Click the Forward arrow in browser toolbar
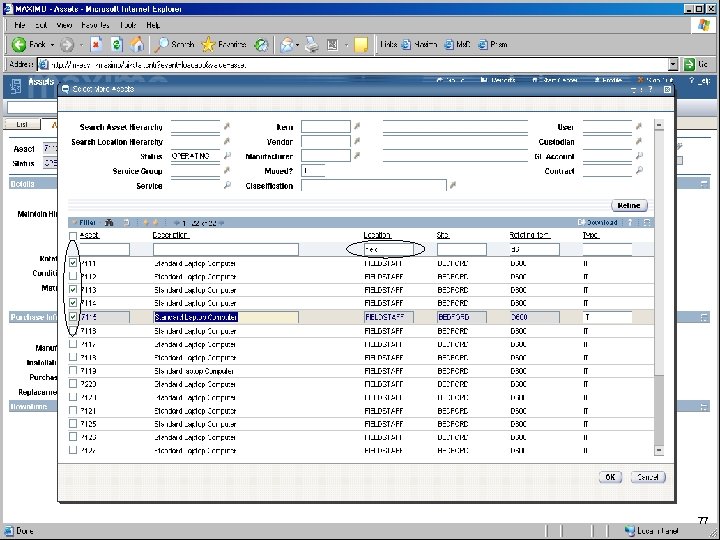 (x=67, y=45)
